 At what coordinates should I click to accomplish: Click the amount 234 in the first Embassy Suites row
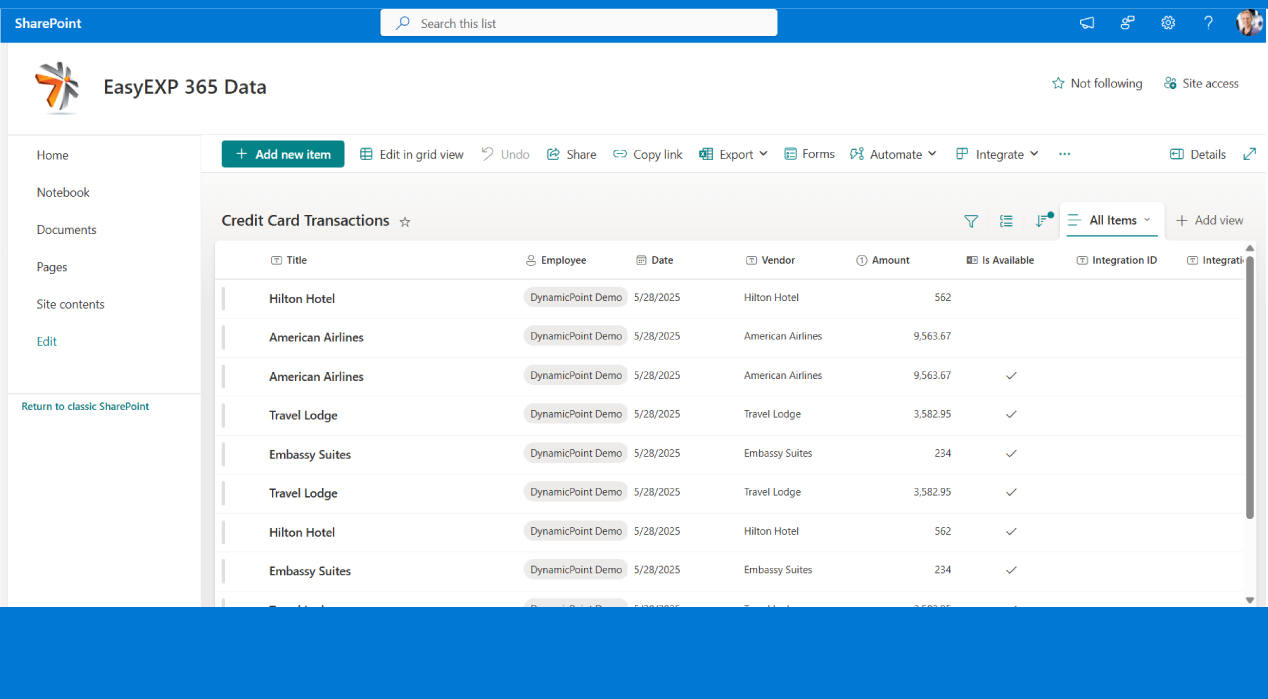[x=942, y=453]
